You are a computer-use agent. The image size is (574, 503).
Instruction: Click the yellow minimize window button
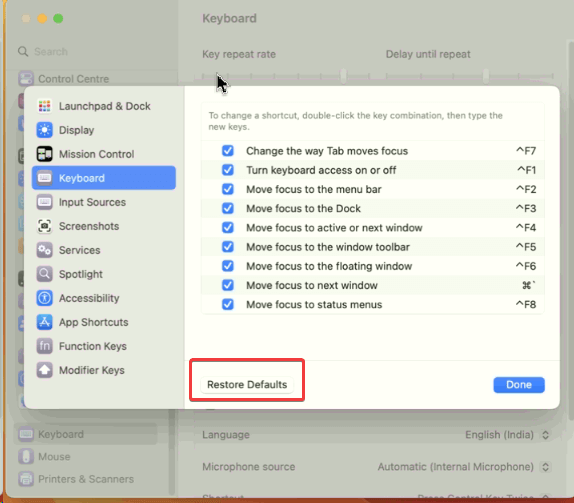pyautogui.click(x=42, y=18)
